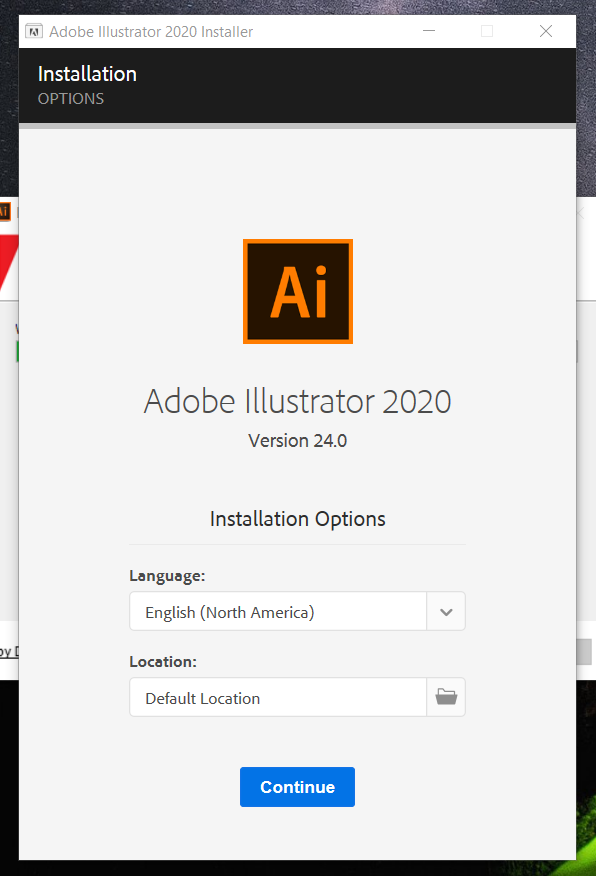Browse install location with folder icon

click(x=446, y=697)
